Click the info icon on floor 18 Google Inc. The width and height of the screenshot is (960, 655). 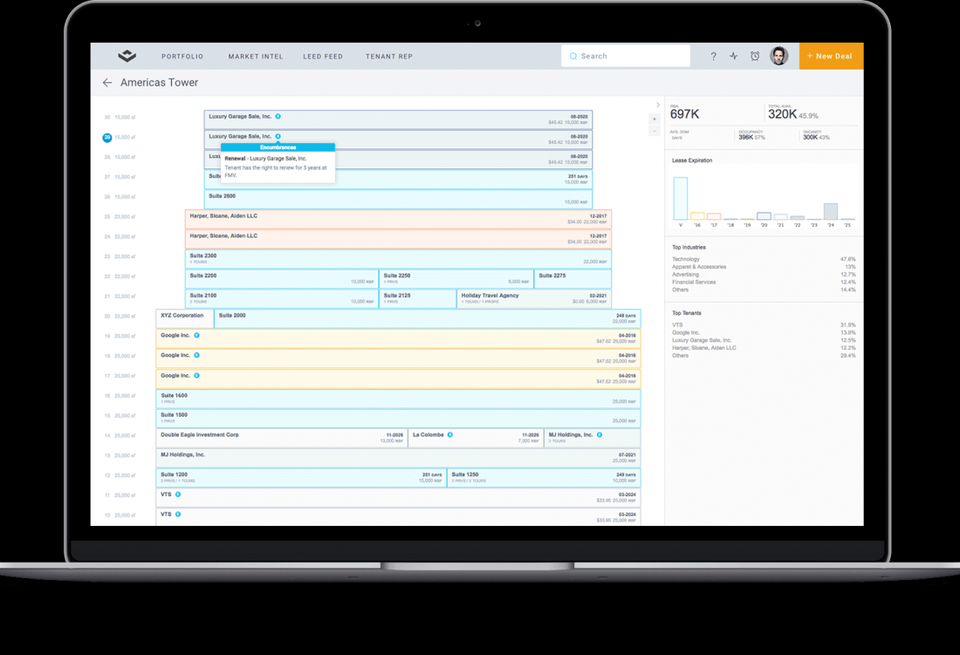(x=197, y=355)
